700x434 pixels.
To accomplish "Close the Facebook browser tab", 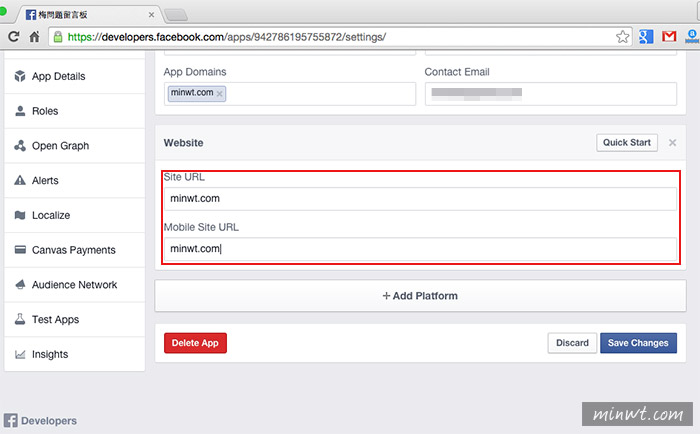I will (x=151, y=15).
